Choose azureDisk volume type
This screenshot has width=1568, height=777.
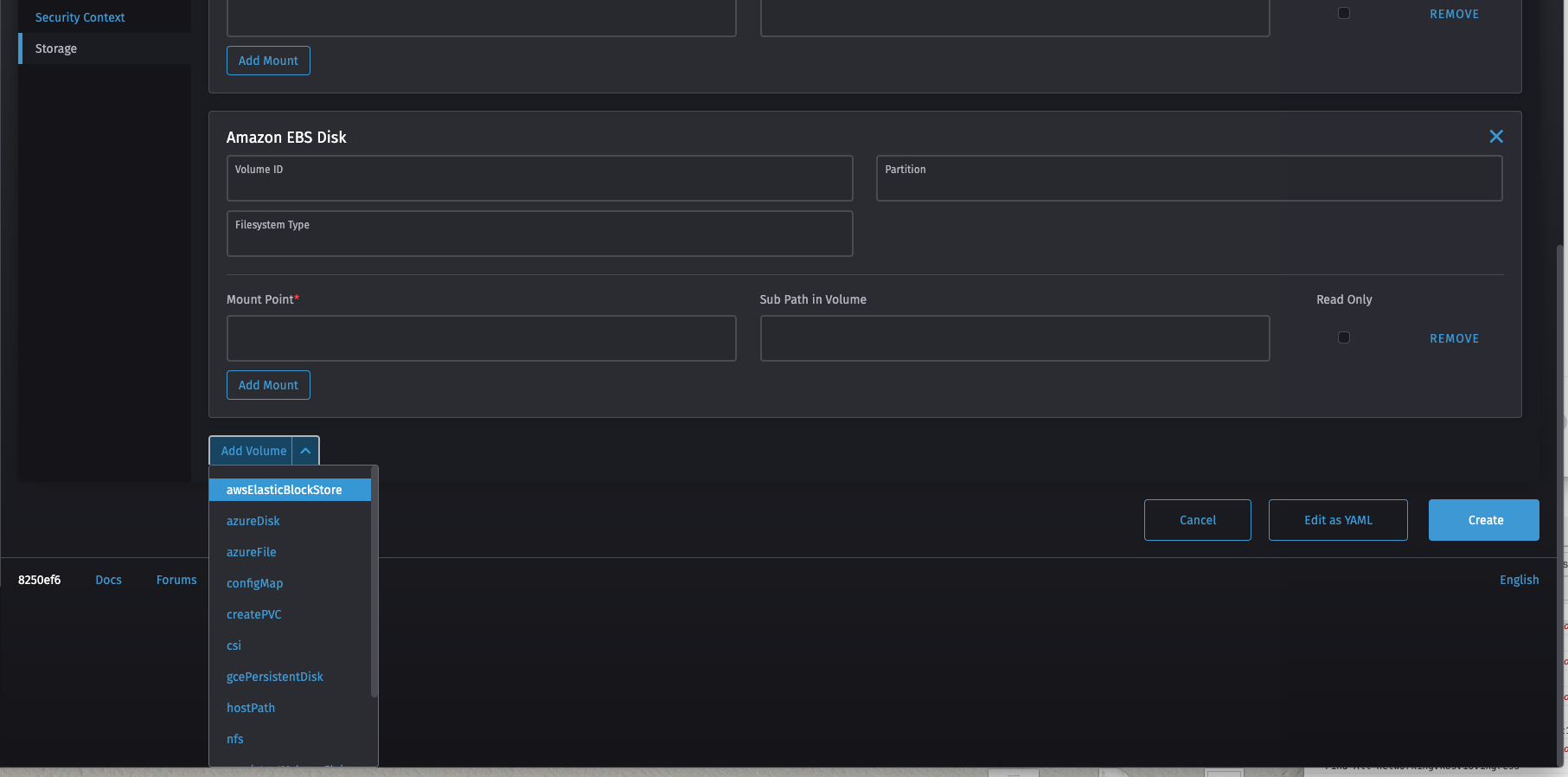290,521
